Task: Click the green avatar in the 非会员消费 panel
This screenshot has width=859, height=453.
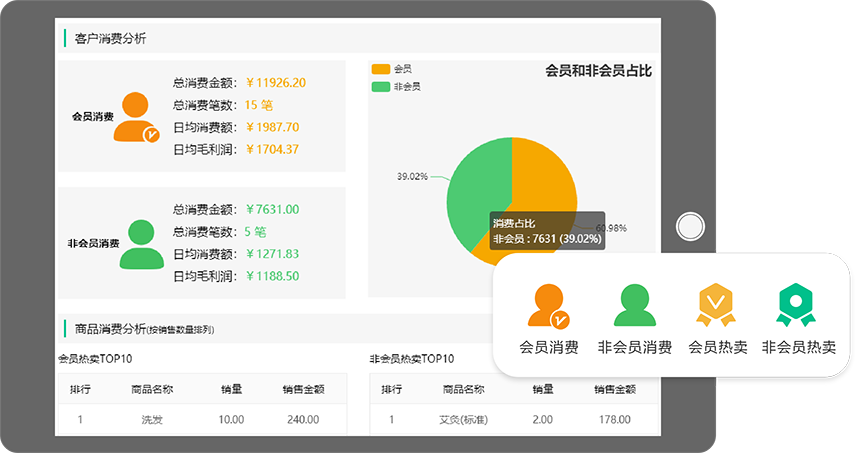Action: click(x=142, y=244)
